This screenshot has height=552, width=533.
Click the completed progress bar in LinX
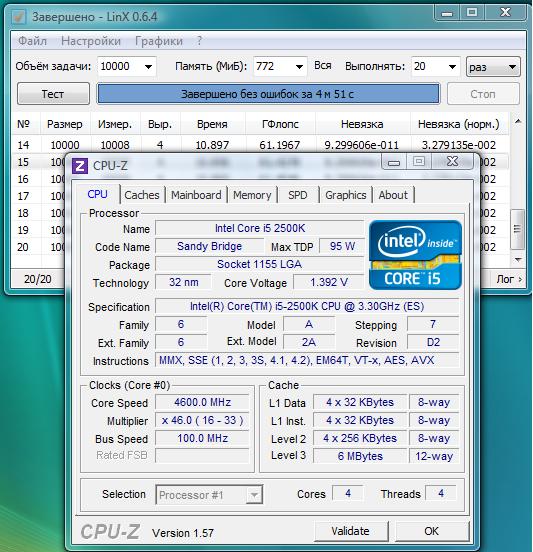click(268, 94)
